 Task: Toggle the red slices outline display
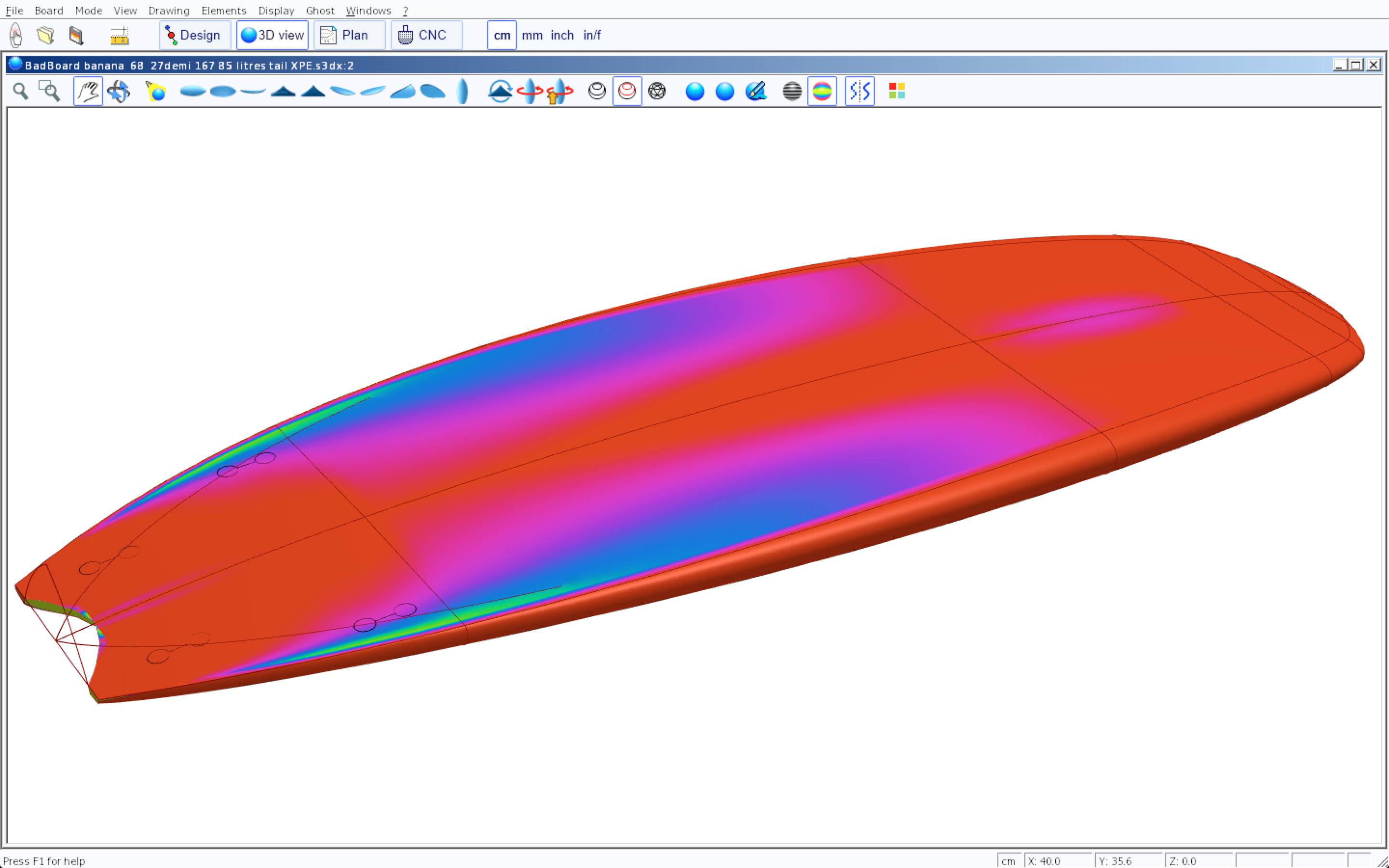point(627,91)
